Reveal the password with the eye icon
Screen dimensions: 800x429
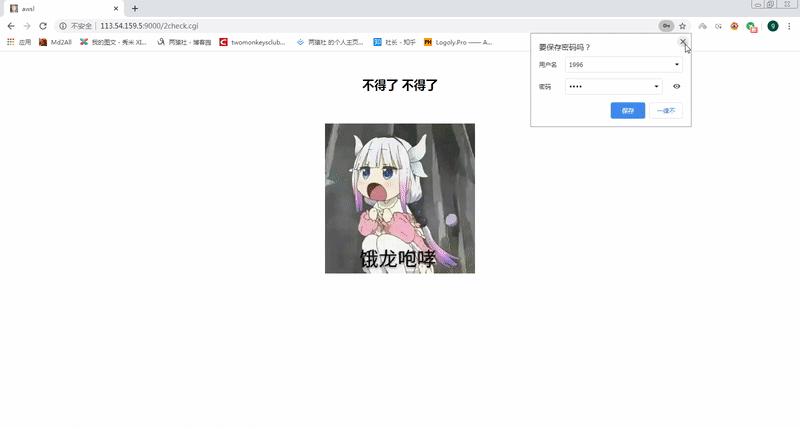677,87
